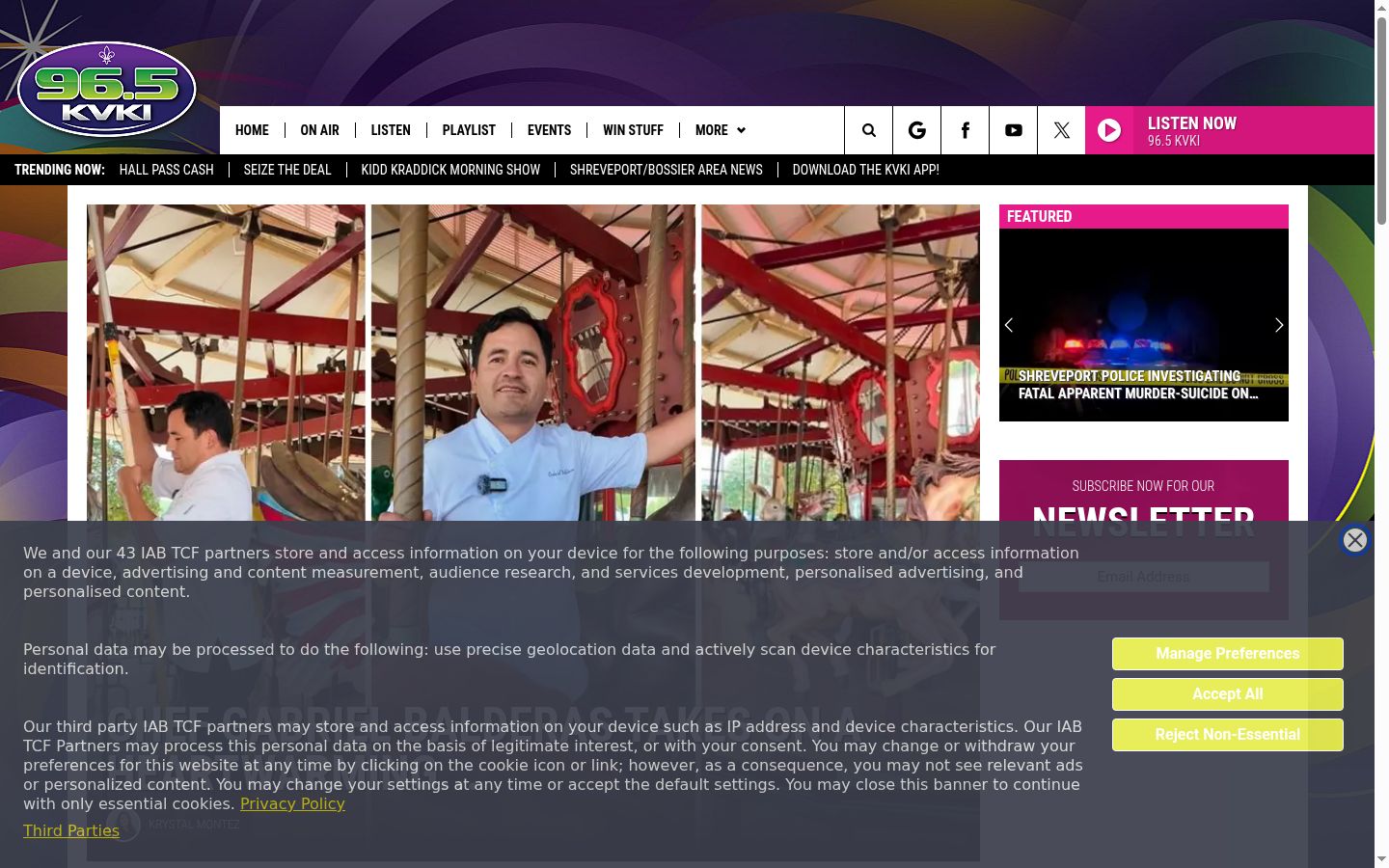Open the X (Twitter) icon
1389x868 pixels.
pyautogui.click(x=1061, y=130)
